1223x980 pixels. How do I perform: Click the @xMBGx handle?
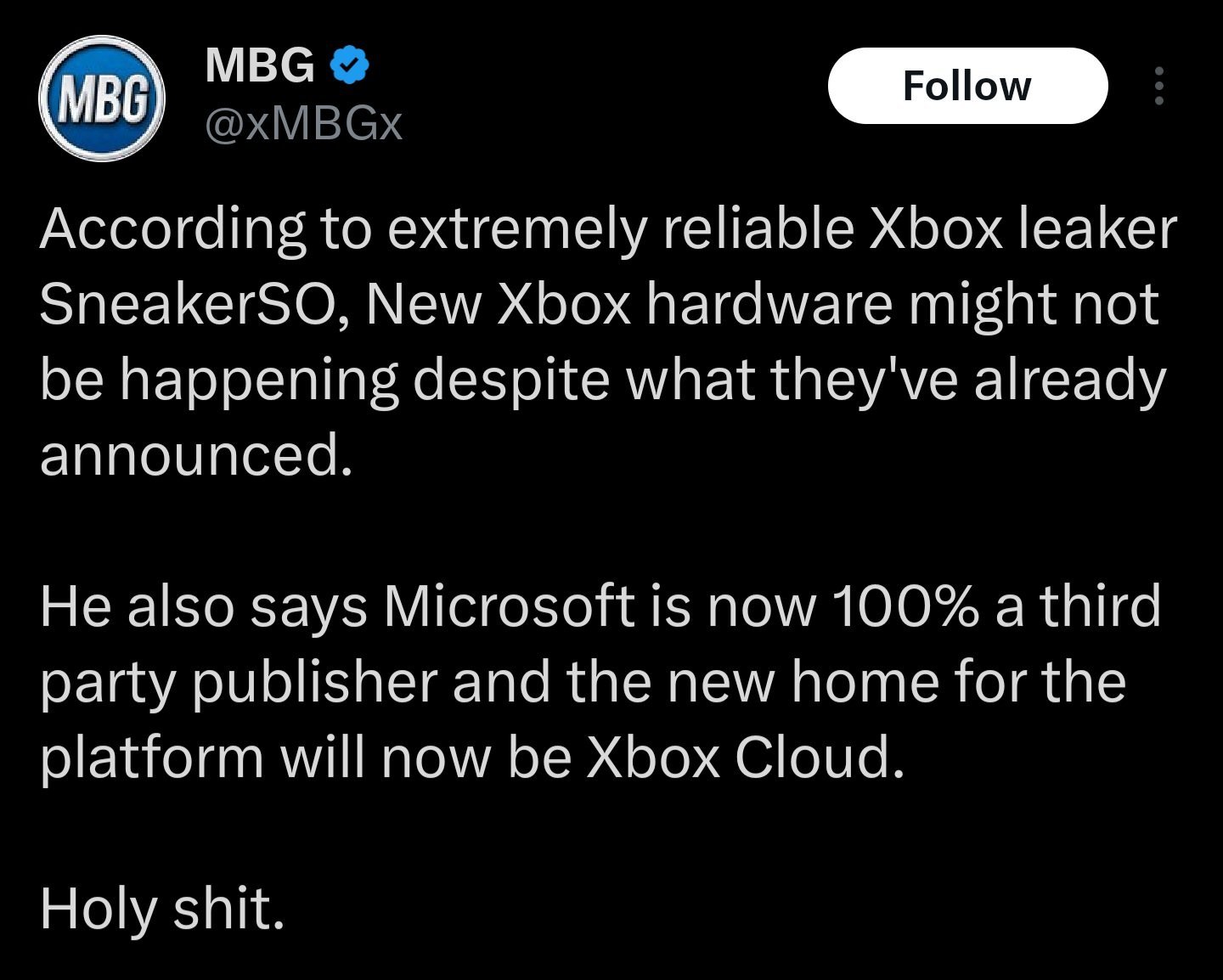(303, 124)
